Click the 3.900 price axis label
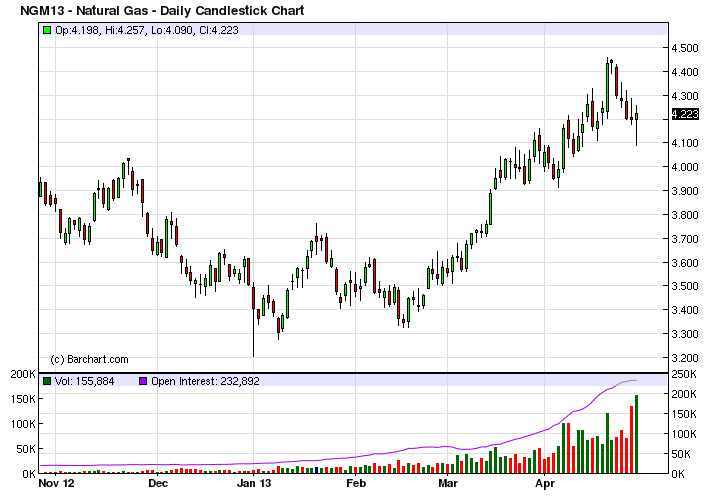Screen dimensions: 726x502 (685, 191)
